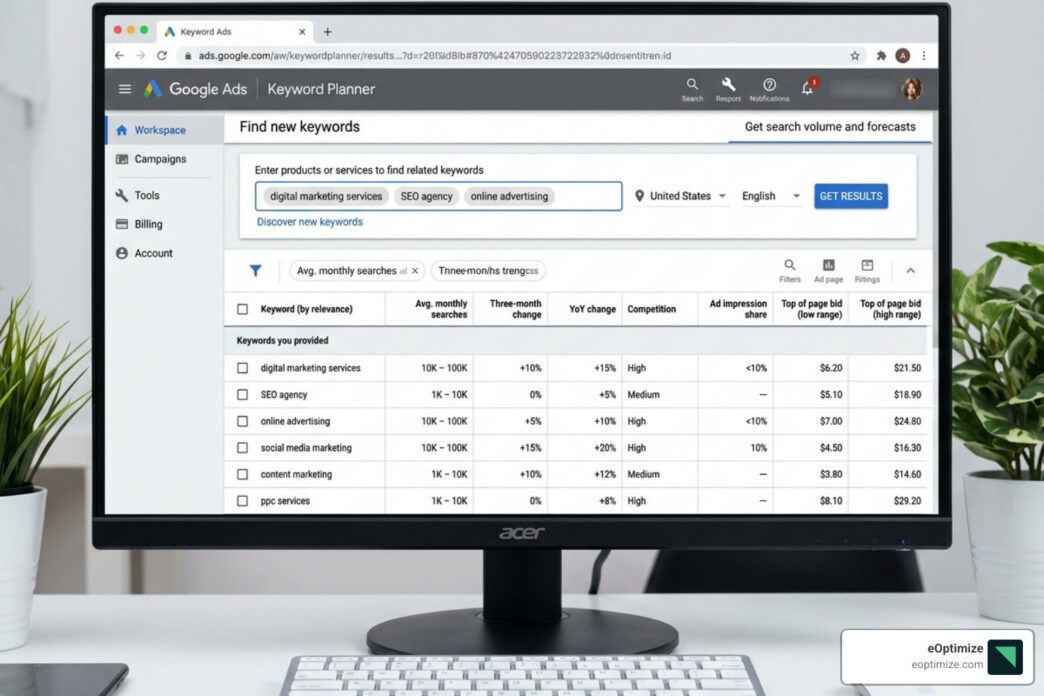Select the digital marketing services keyword chip
The width and height of the screenshot is (1044, 696).
click(326, 196)
